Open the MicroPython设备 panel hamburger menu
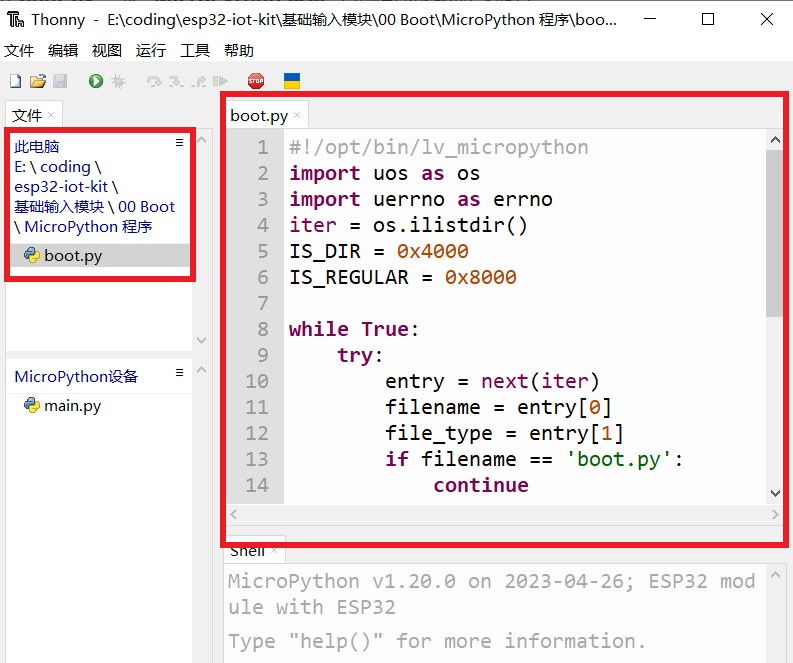 (x=180, y=373)
